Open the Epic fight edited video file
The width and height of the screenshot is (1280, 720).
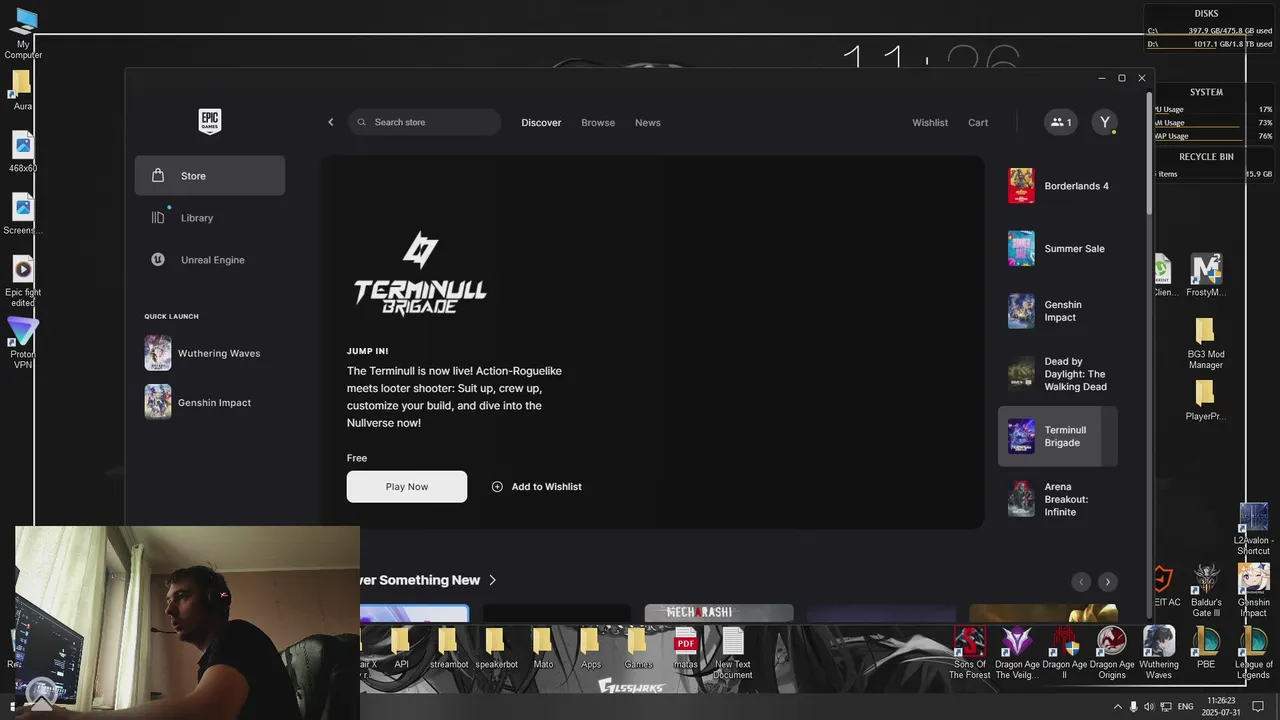(x=23, y=282)
